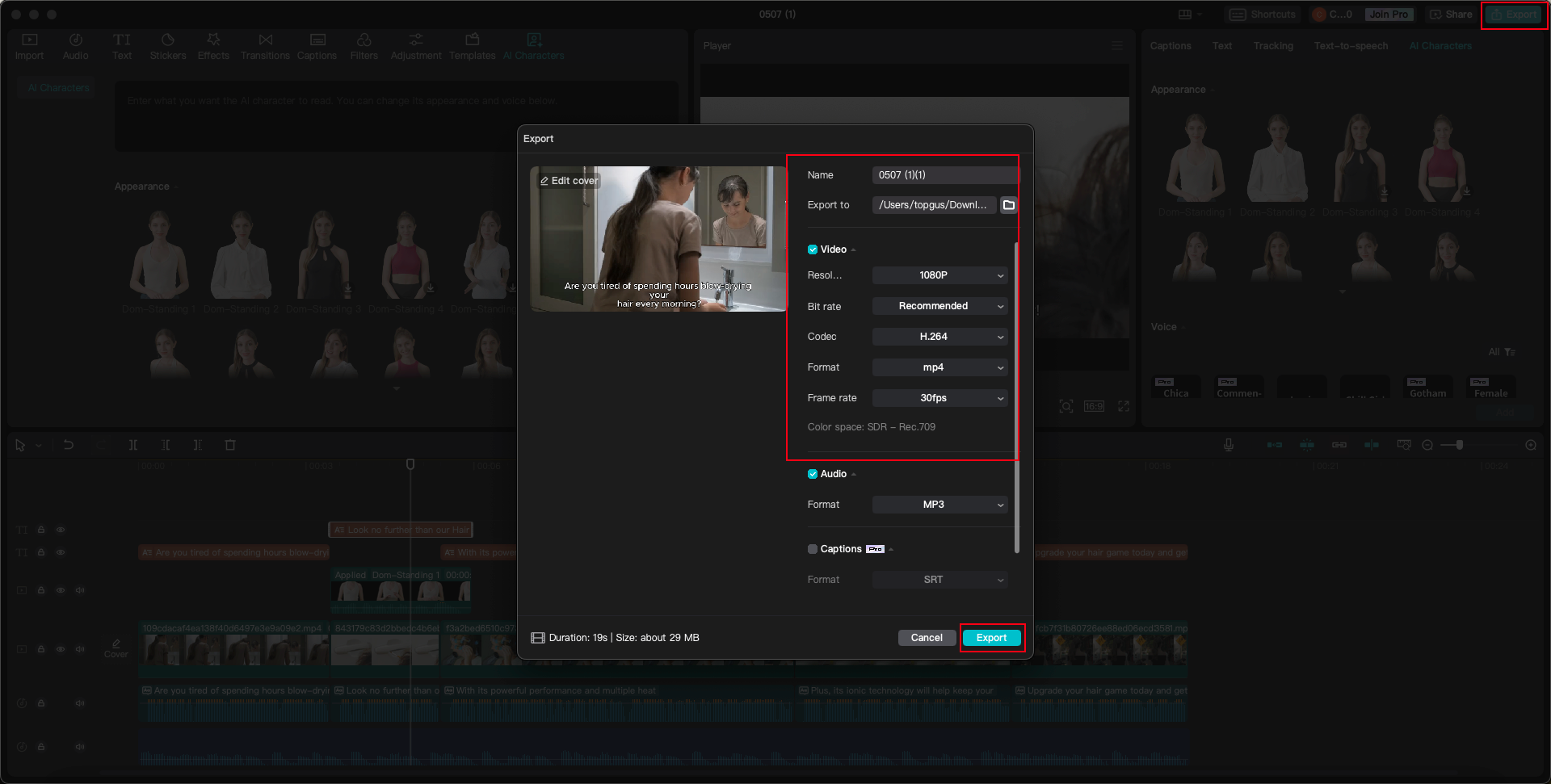Expand the Codec H.264 dropdown
This screenshot has width=1551, height=784.
point(939,337)
